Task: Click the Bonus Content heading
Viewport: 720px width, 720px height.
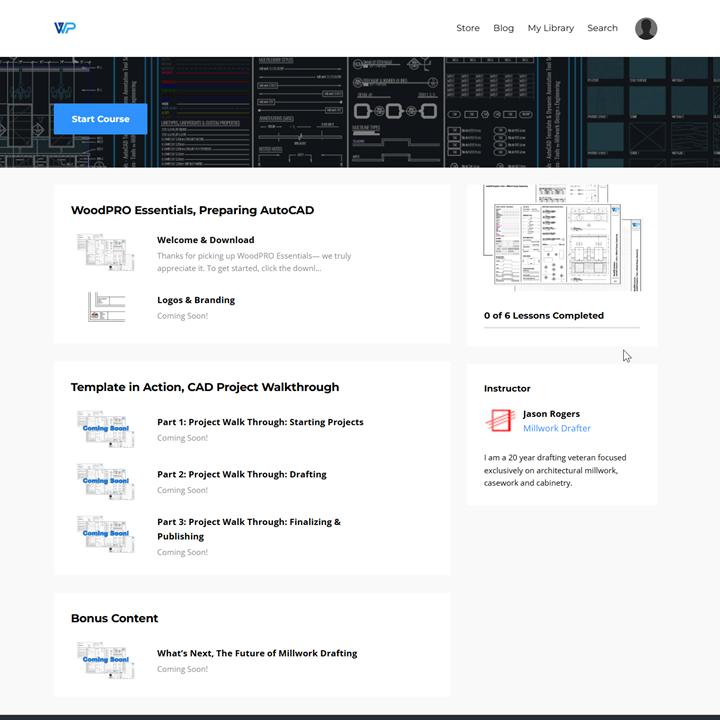Action: point(114,619)
